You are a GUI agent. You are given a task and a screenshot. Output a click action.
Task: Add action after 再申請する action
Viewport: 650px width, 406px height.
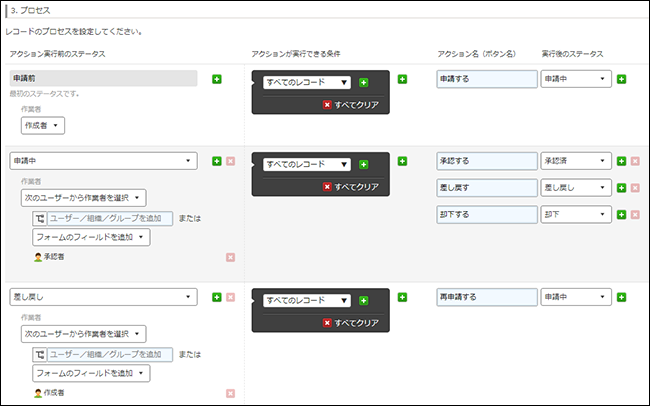(x=621, y=297)
